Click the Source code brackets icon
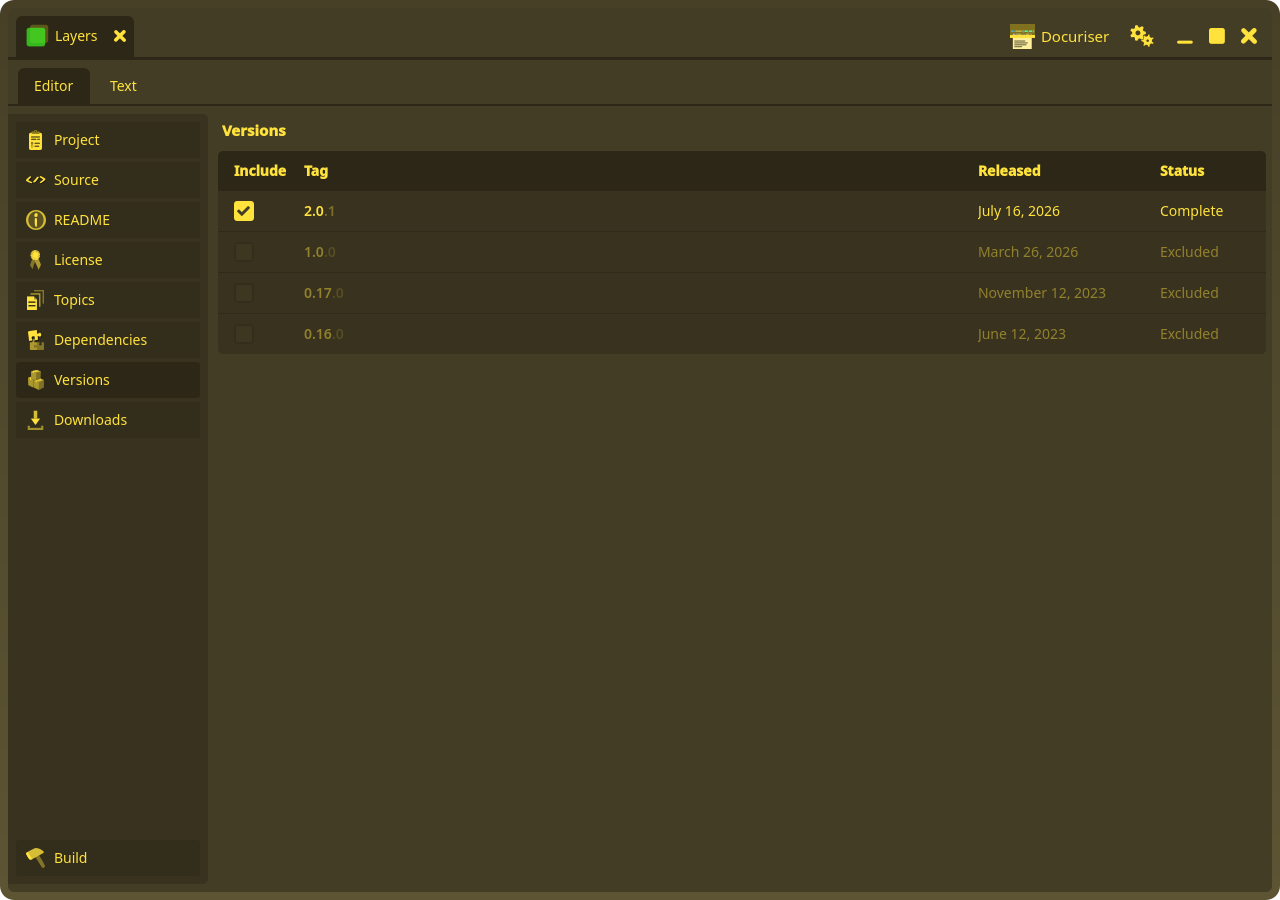1280x900 pixels. (36, 180)
